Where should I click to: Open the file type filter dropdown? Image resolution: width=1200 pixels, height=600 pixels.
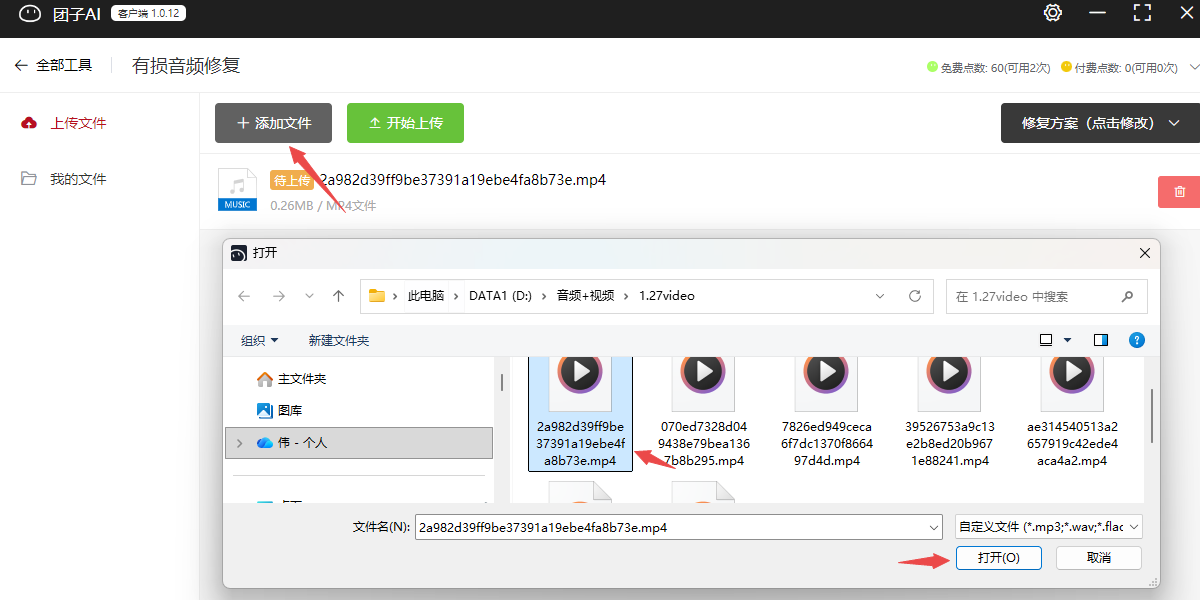click(1049, 527)
